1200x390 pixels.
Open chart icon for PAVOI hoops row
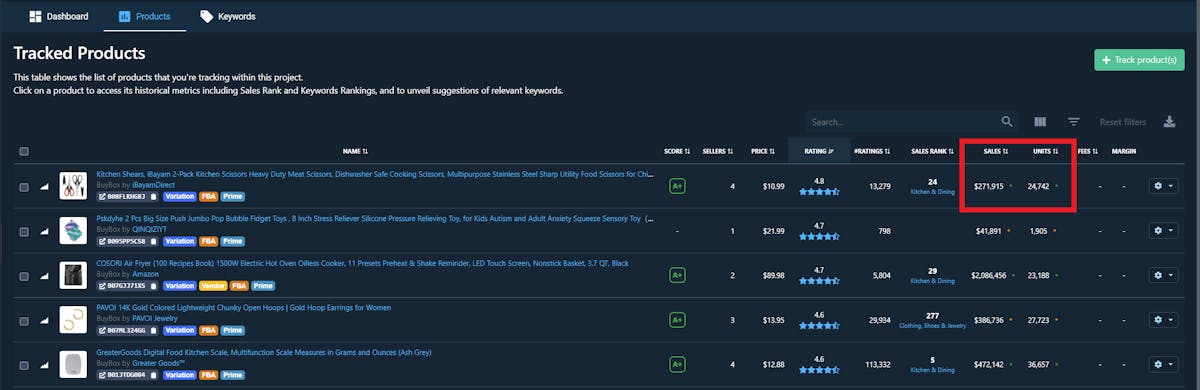pyautogui.click(x=44, y=320)
